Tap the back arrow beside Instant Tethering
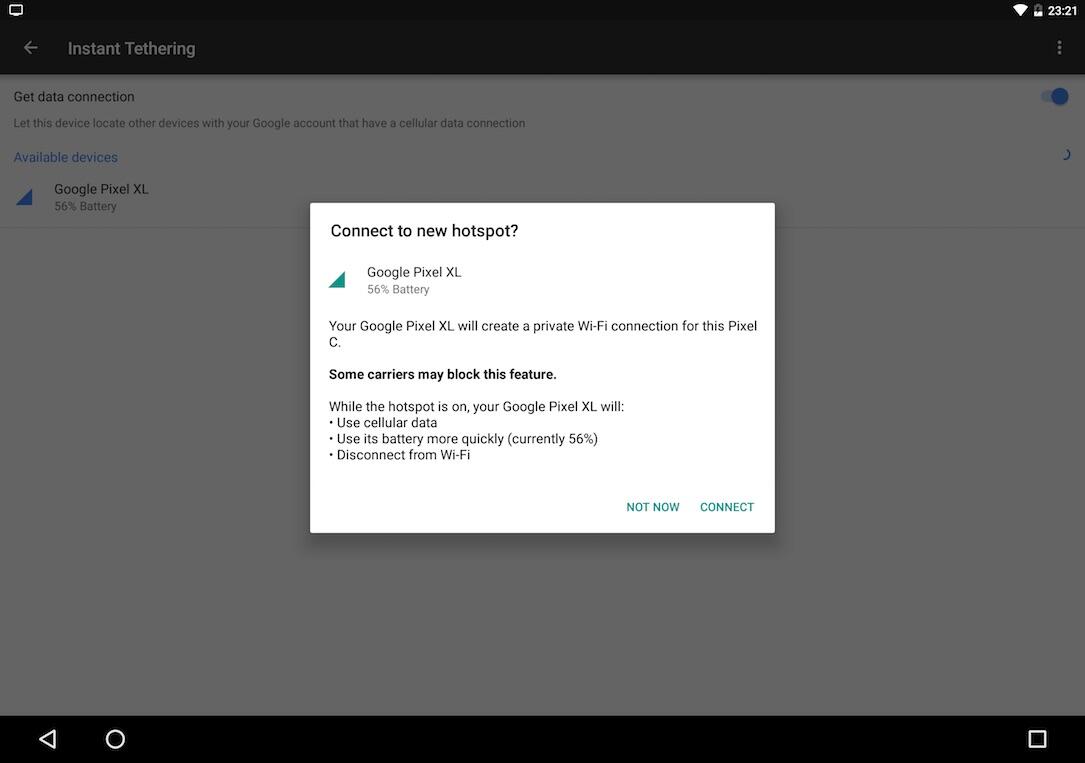 pos(31,48)
